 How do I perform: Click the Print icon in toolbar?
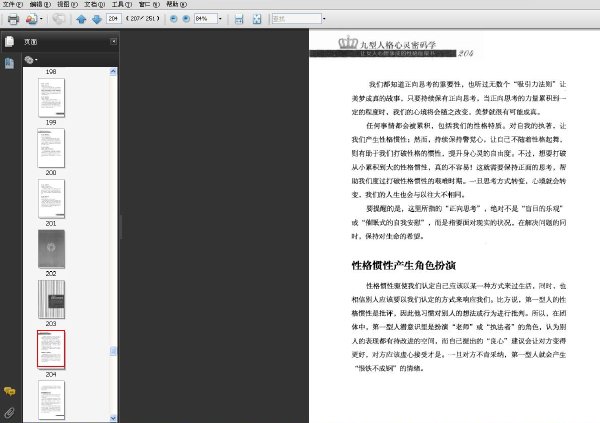tap(13, 19)
